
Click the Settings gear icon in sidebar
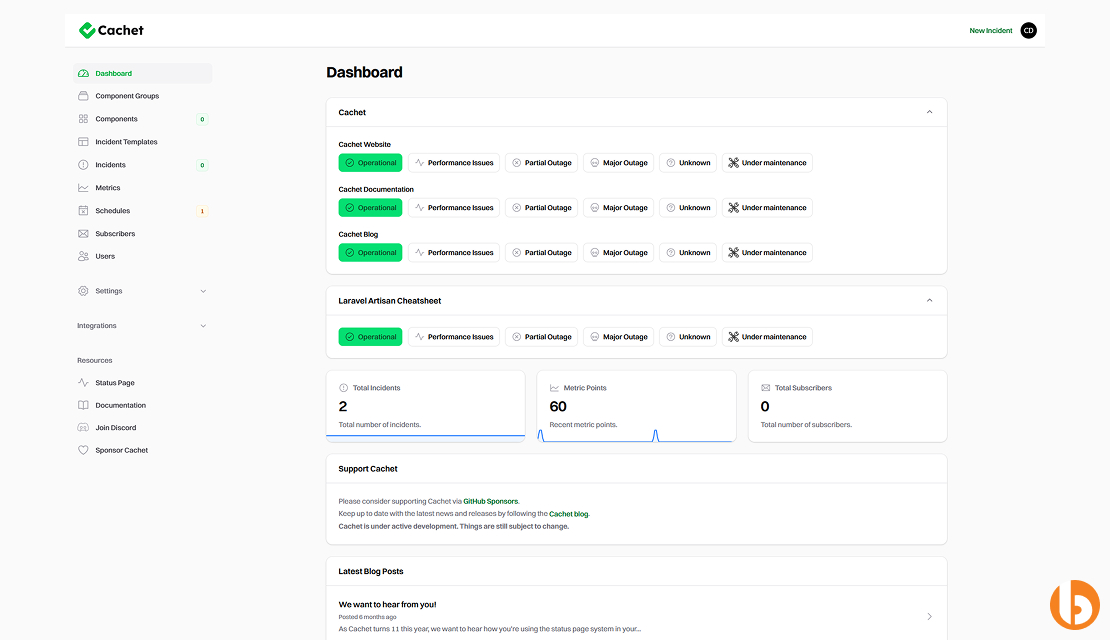83,291
